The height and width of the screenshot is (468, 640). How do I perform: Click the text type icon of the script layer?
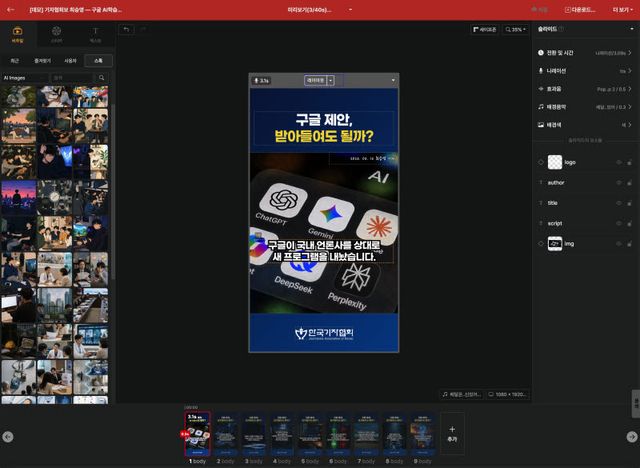pos(541,223)
